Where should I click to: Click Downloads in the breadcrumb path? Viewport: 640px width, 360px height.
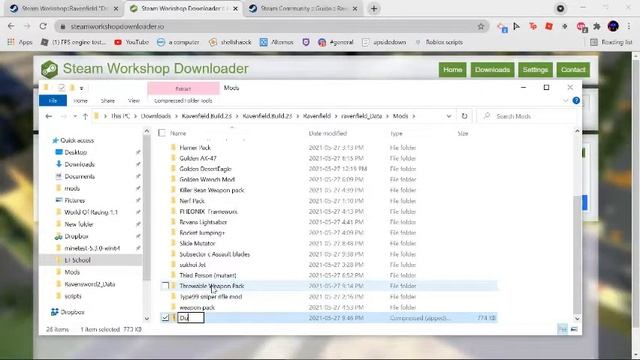pos(156,116)
